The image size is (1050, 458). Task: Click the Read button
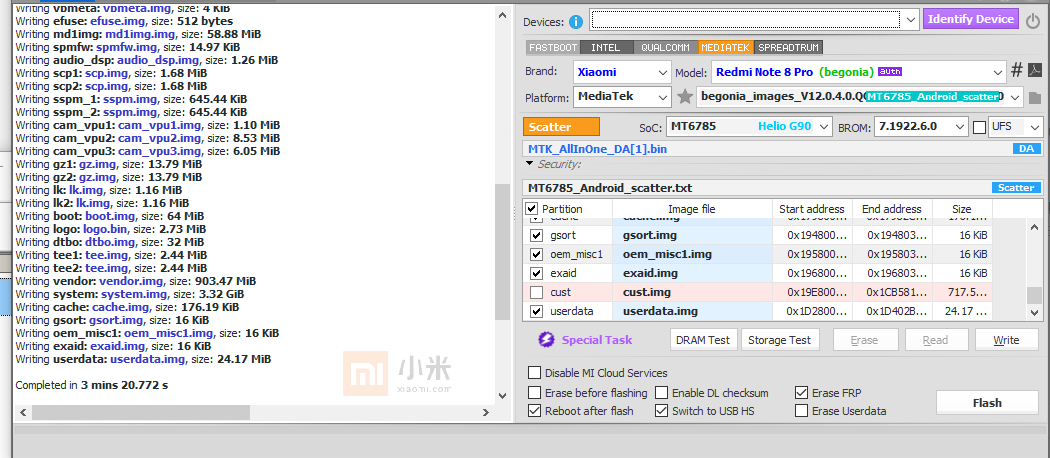935,339
